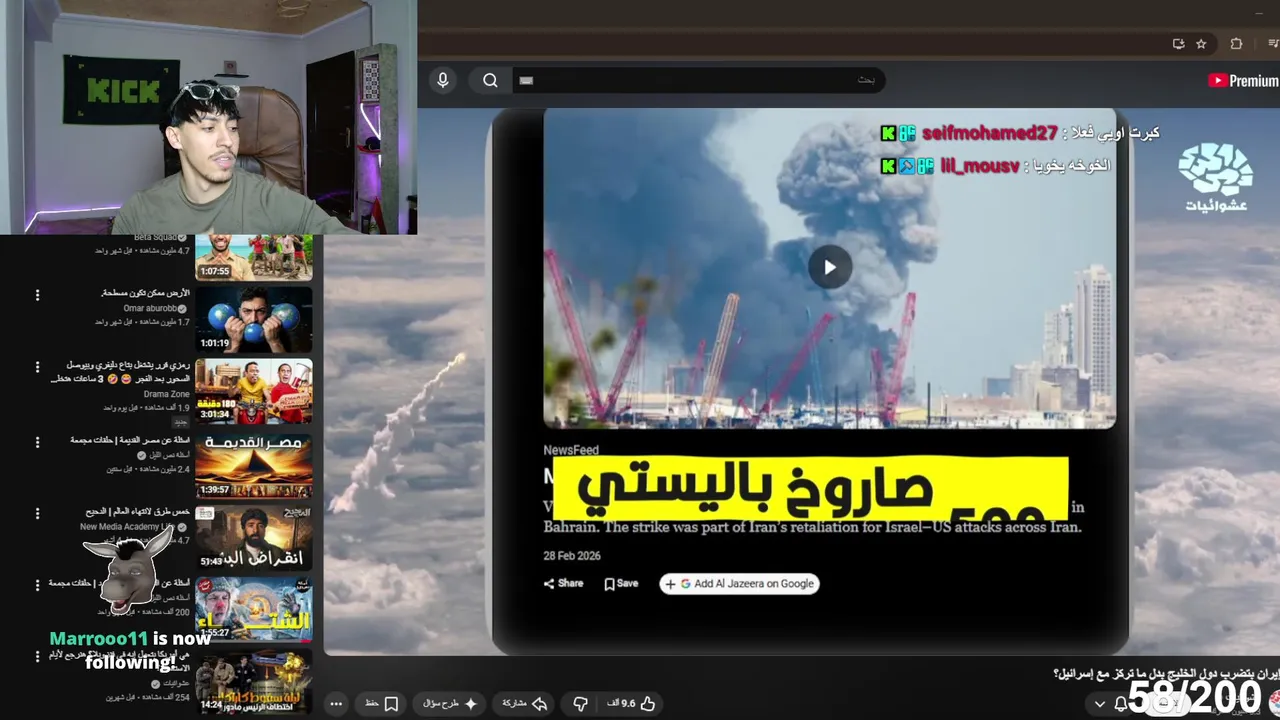Click the NewsFeed label above the headline
This screenshot has height=720, width=1280.
coord(570,450)
